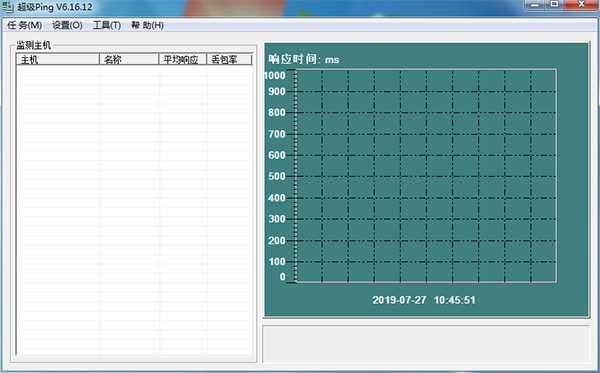Click the 10:45:51 time text
This screenshot has width=600, height=373.
pyautogui.click(x=455, y=300)
